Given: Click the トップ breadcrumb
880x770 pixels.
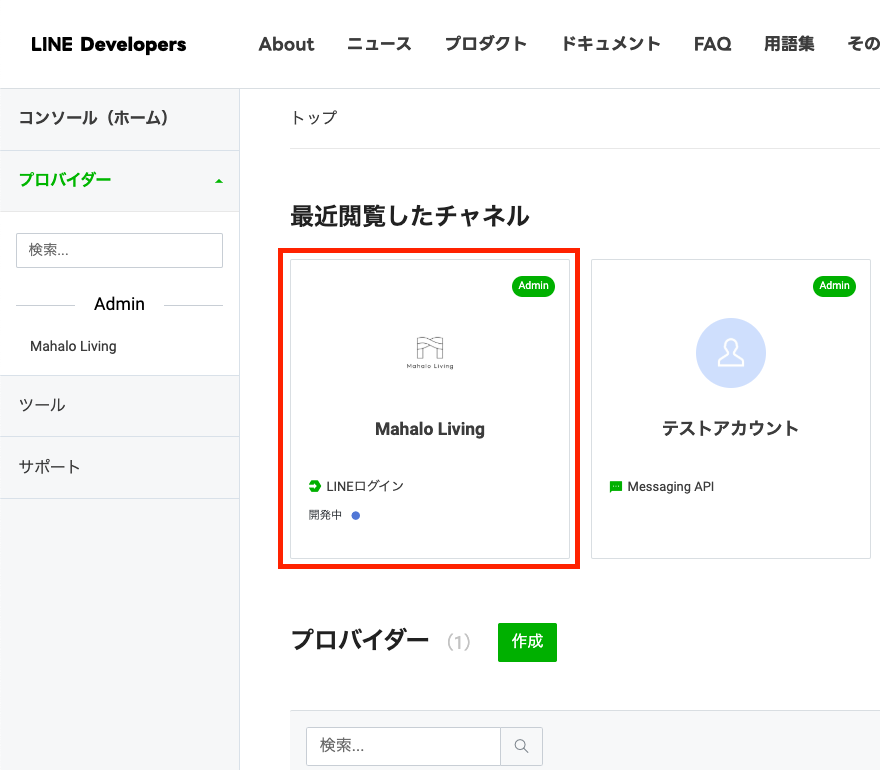Looking at the screenshot, I should (314, 118).
